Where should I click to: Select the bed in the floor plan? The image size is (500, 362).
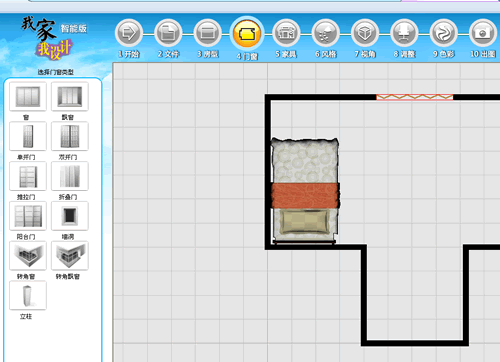305,191
